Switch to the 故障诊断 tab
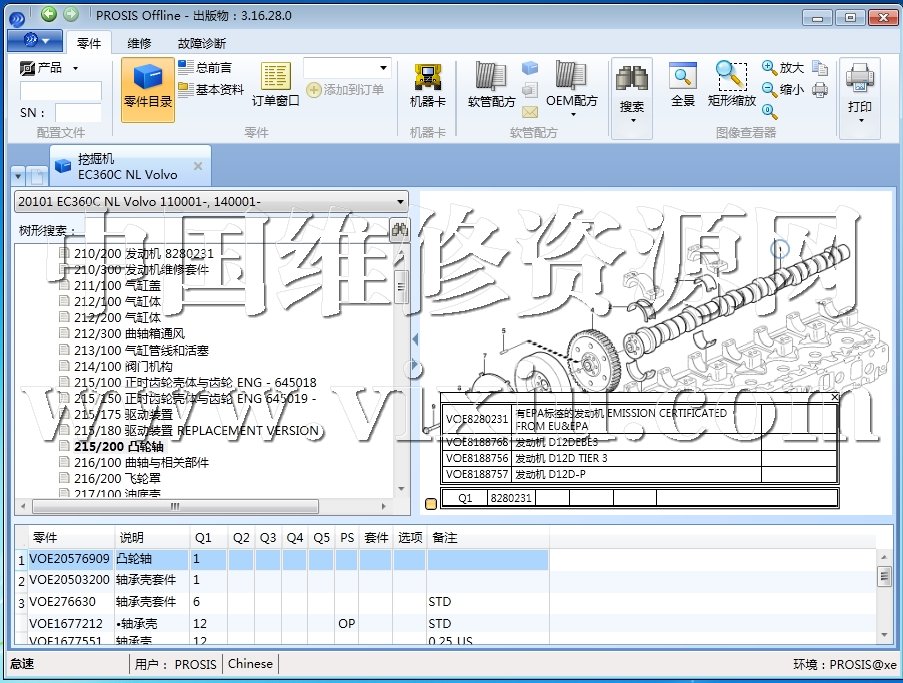The width and height of the screenshot is (903, 683). 201,43
